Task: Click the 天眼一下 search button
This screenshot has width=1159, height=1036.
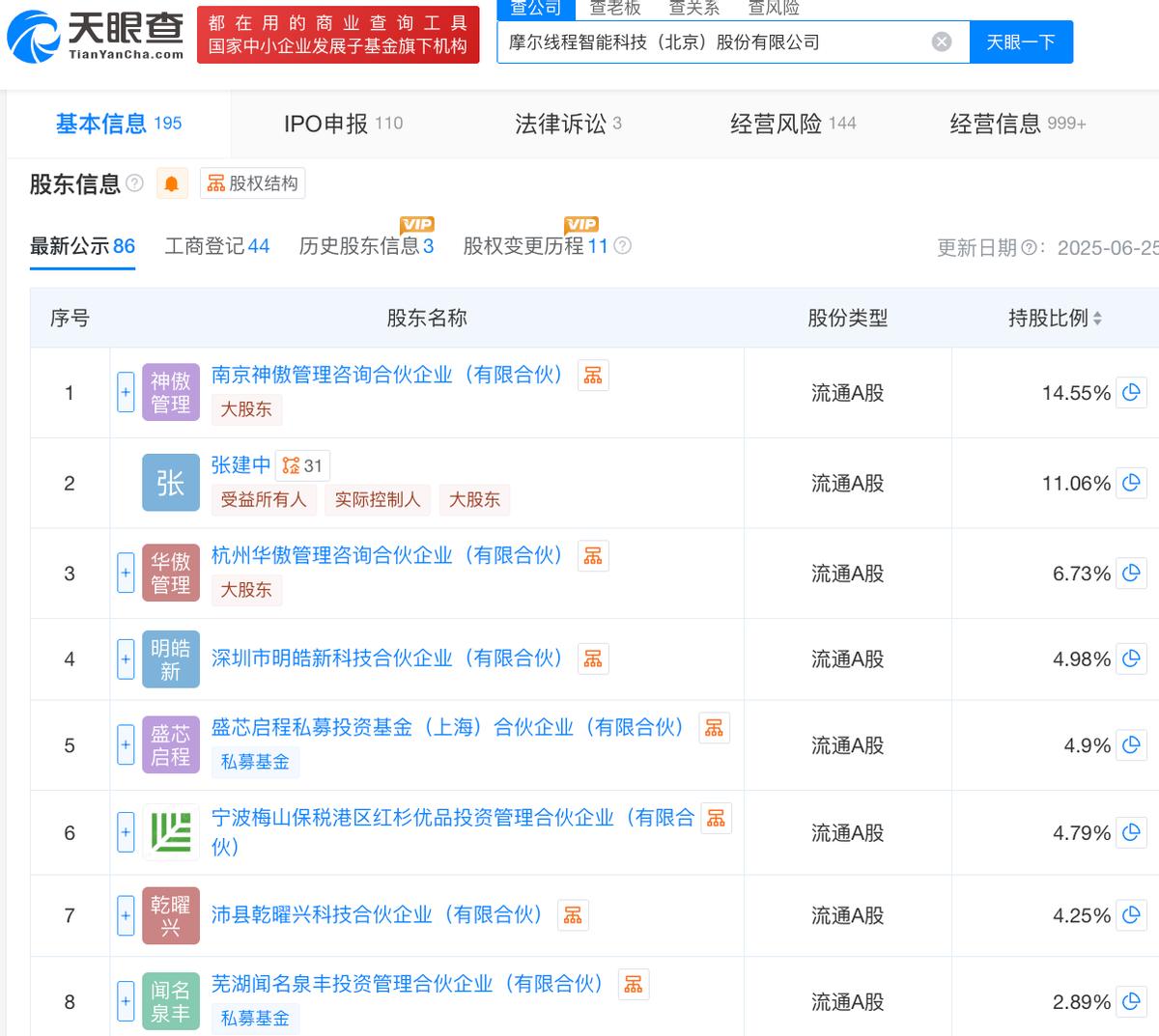Action: coord(1020,42)
